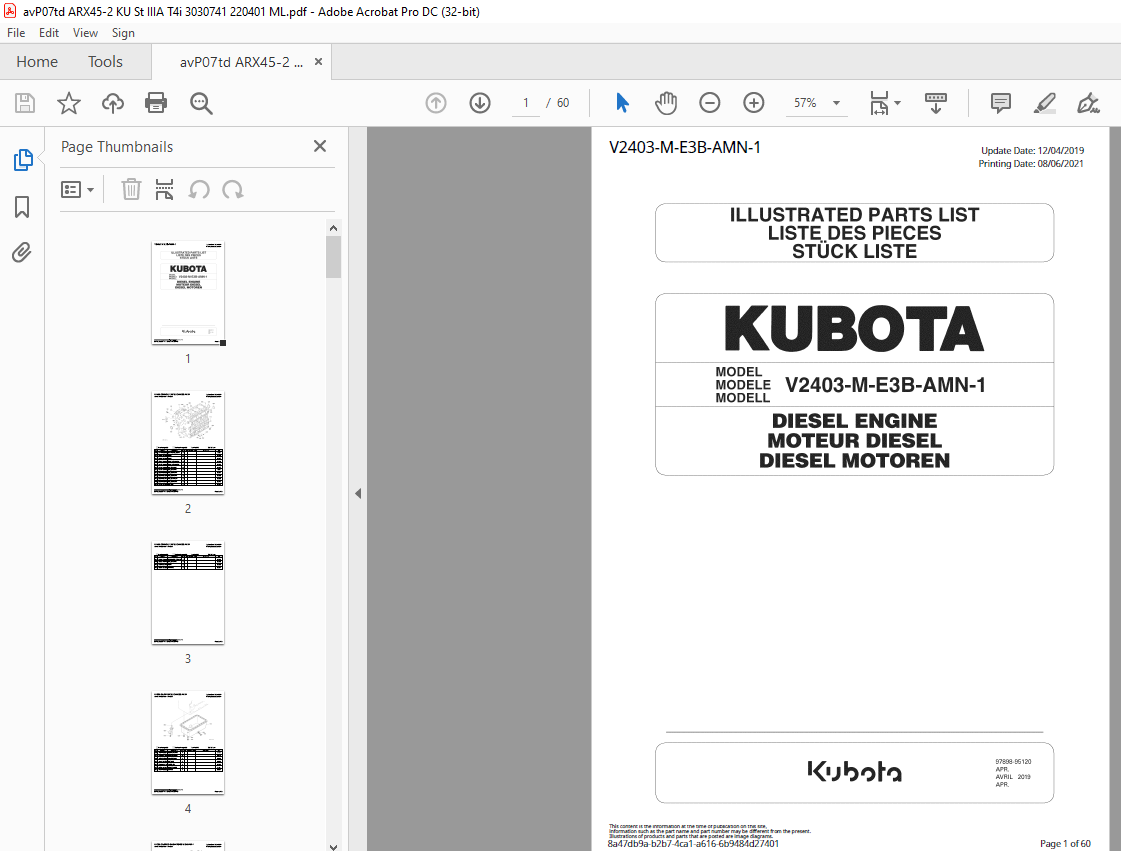Screen dimensions: 1121x851
Task: Click the scrolling mode download icon
Action: (x=936, y=103)
